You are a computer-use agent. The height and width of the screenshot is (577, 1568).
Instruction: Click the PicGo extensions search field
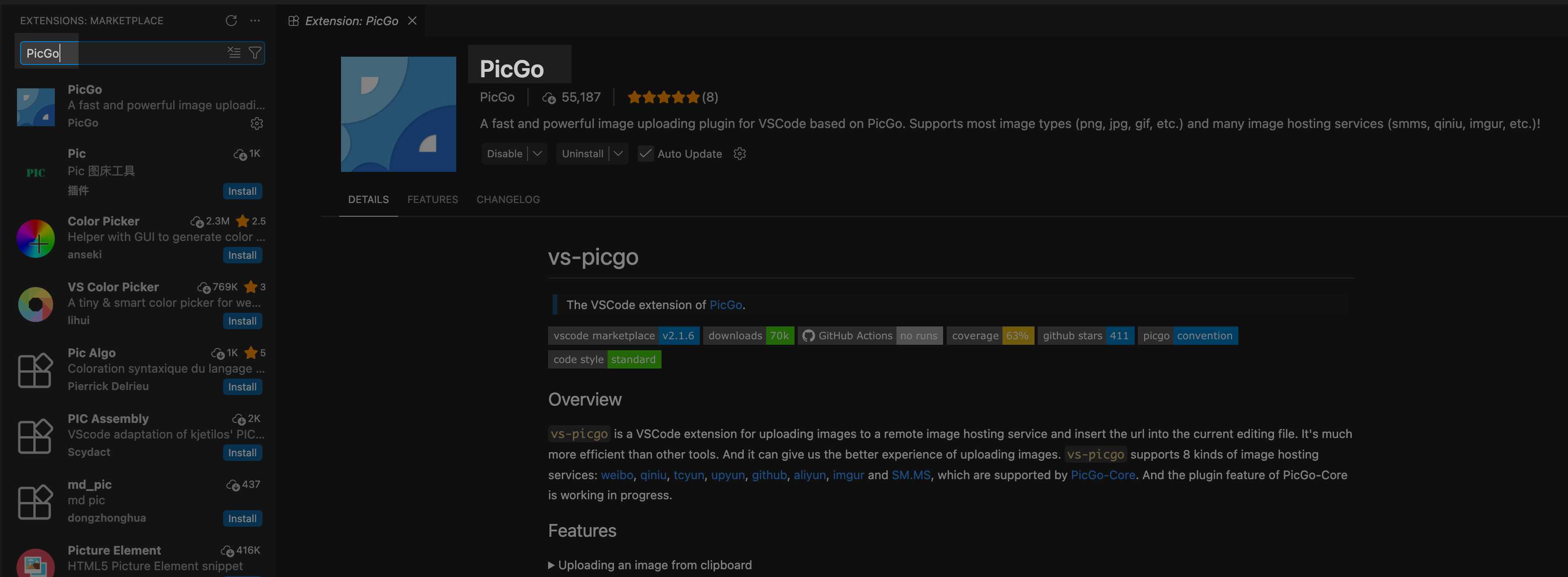(122, 53)
